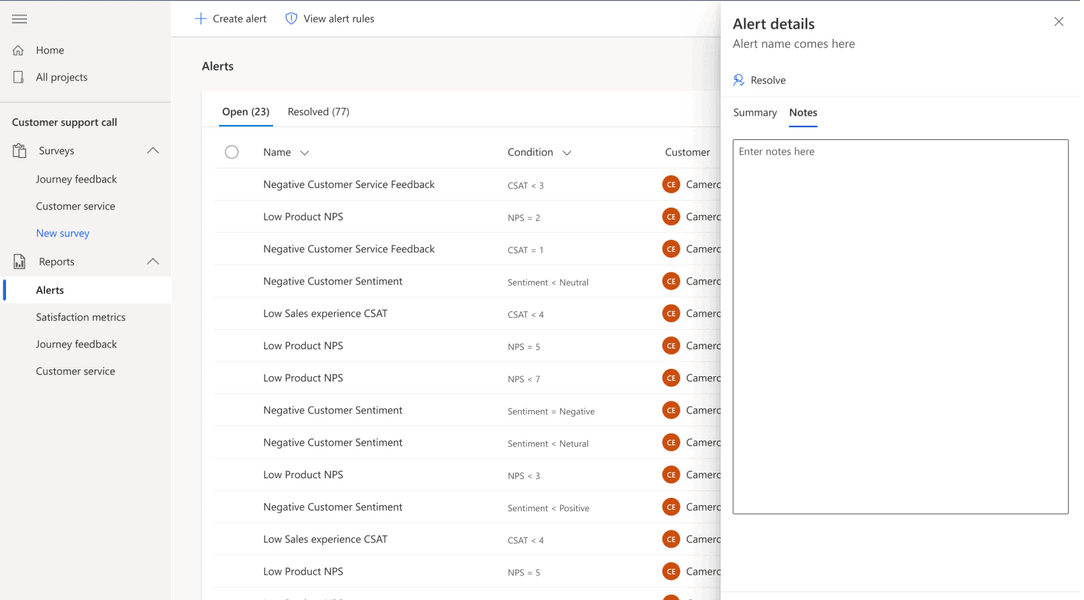The width and height of the screenshot is (1084, 600).
Task: Go to Satisfaction metrics report
Action: click(81, 317)
